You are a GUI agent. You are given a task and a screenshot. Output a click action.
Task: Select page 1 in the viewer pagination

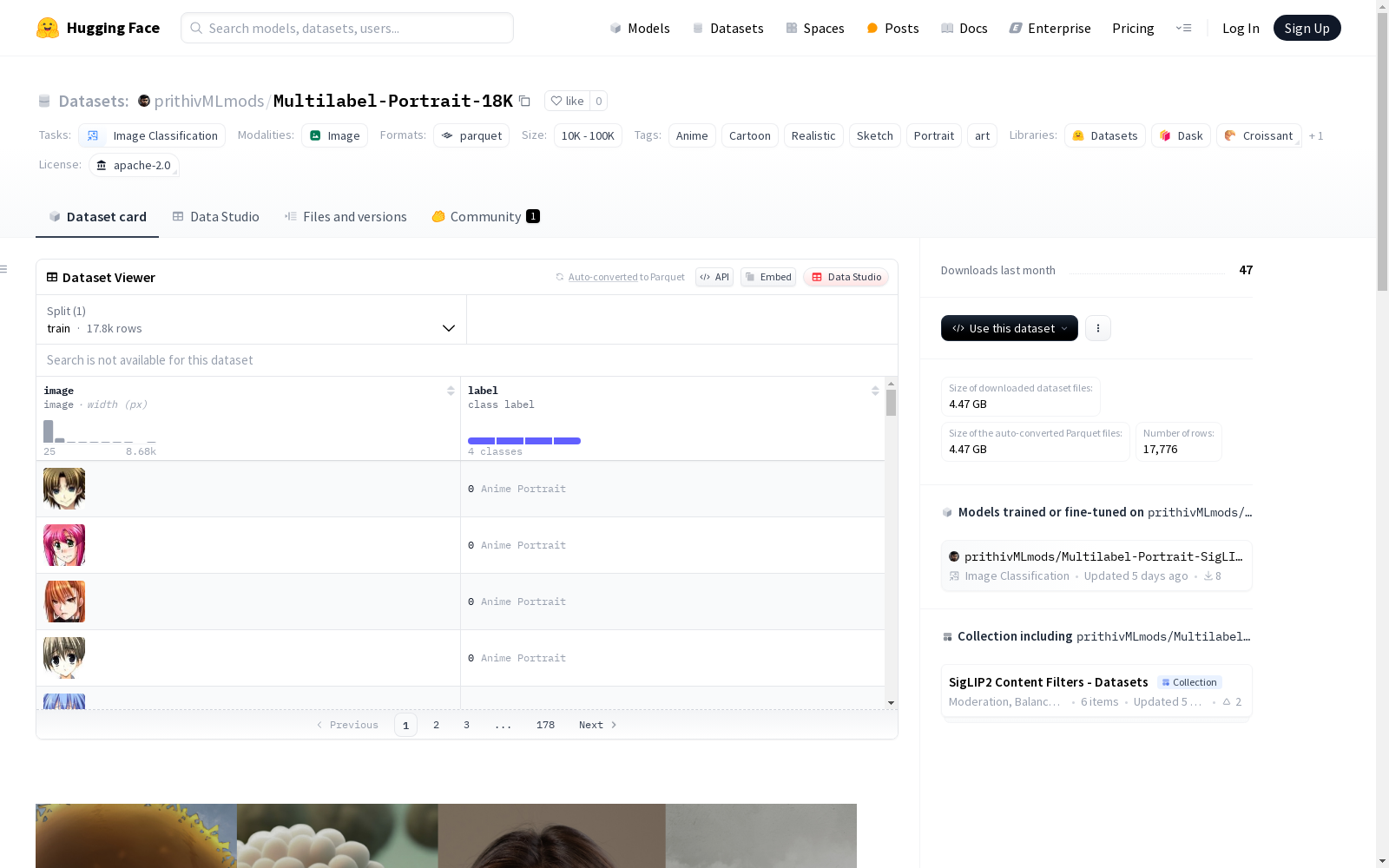pos(405,725)
